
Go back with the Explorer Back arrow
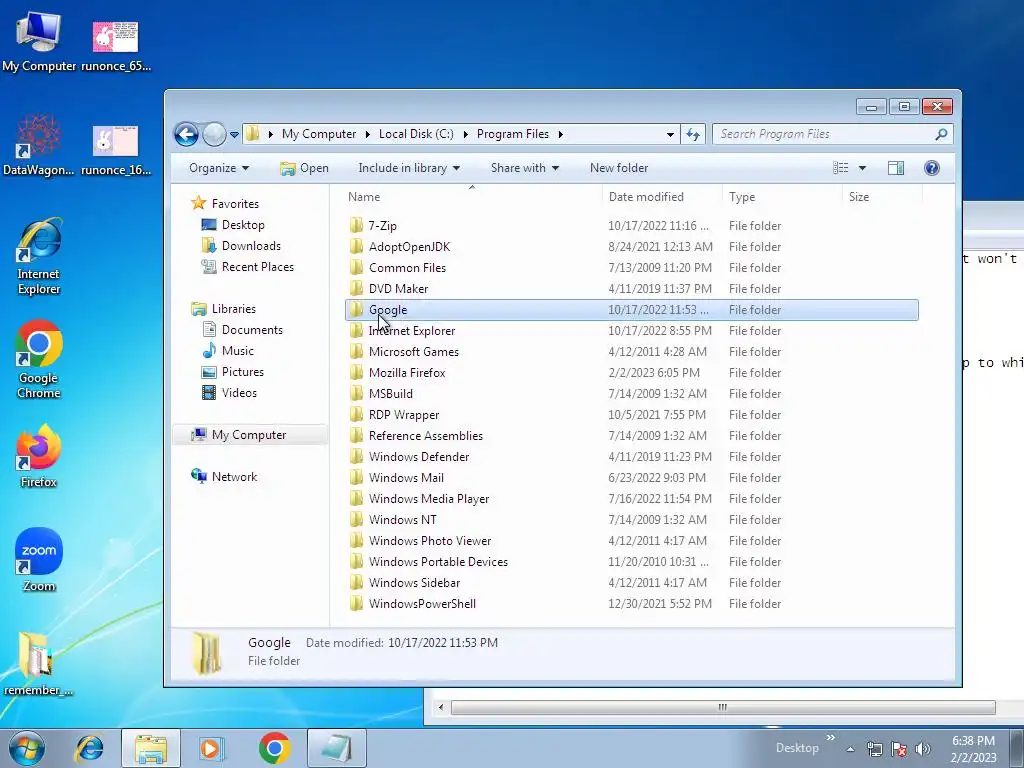pos(186,135)
